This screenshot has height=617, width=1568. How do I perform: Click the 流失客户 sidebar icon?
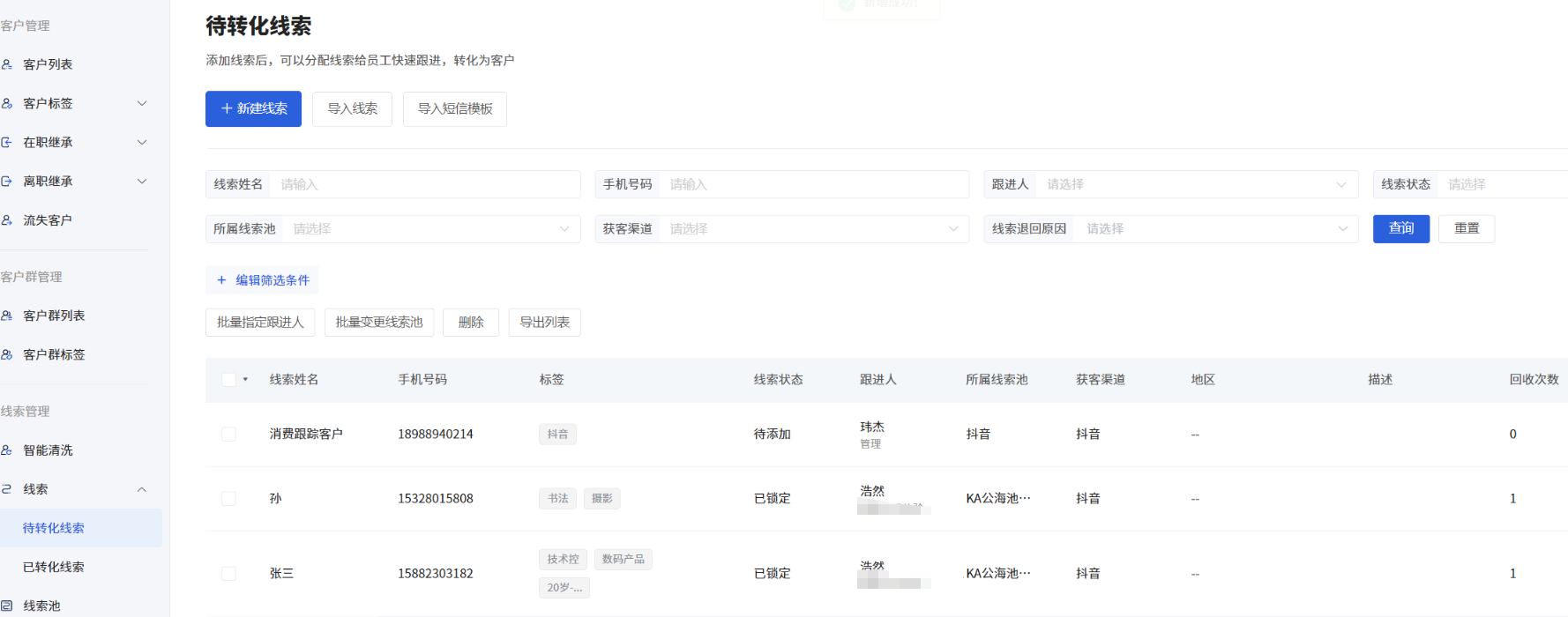coord(6,220)
